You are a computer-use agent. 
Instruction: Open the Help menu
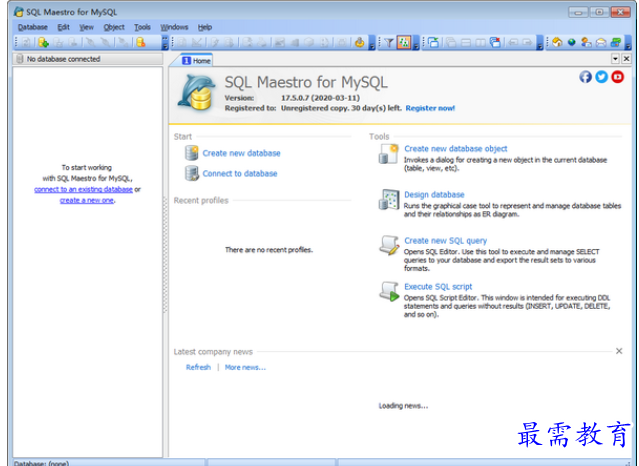pyautogui.click(x=205, y=27)
